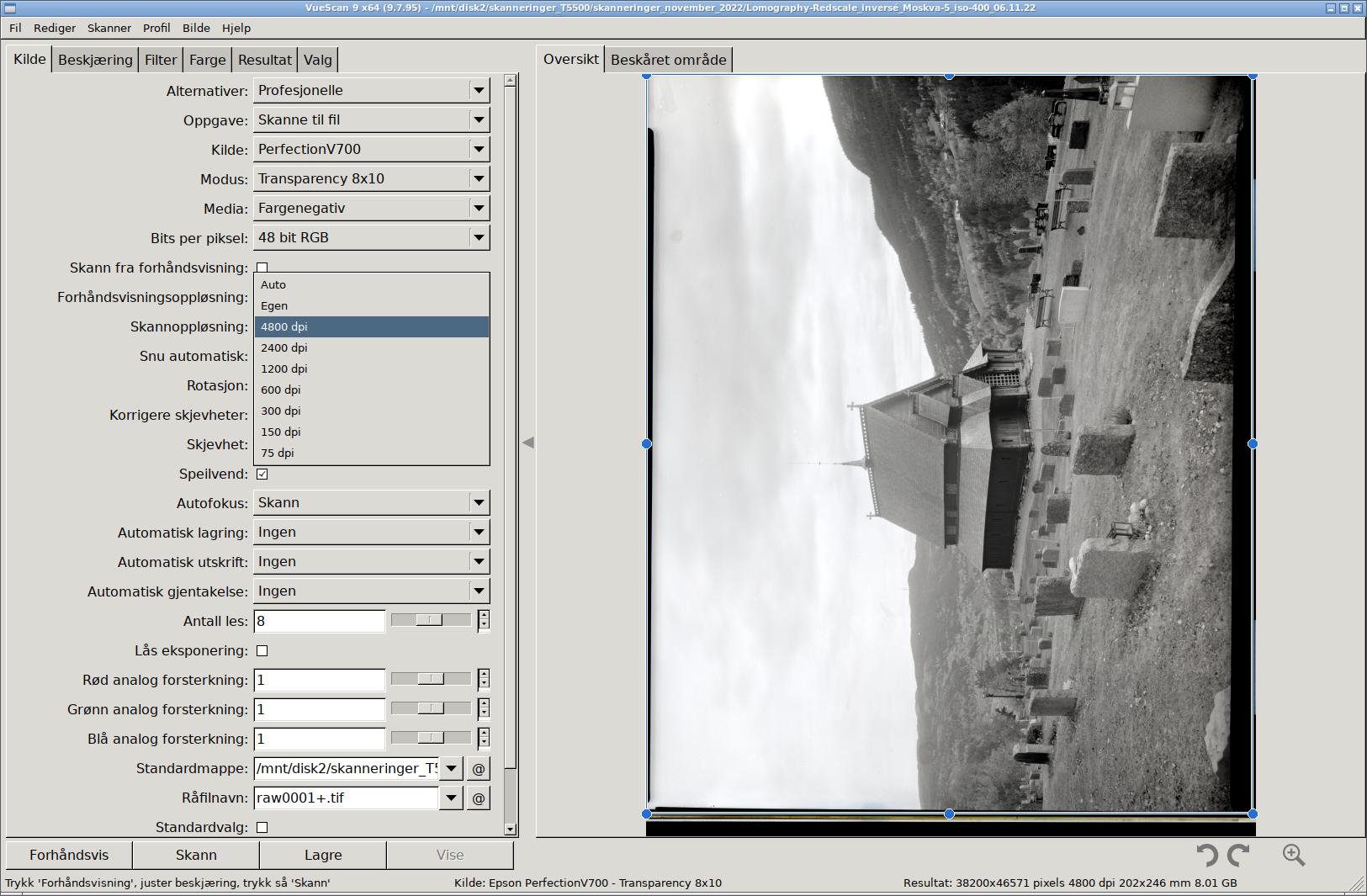Switch to the Farge tab
1367x896 pixels.
[x=208, y=60]
